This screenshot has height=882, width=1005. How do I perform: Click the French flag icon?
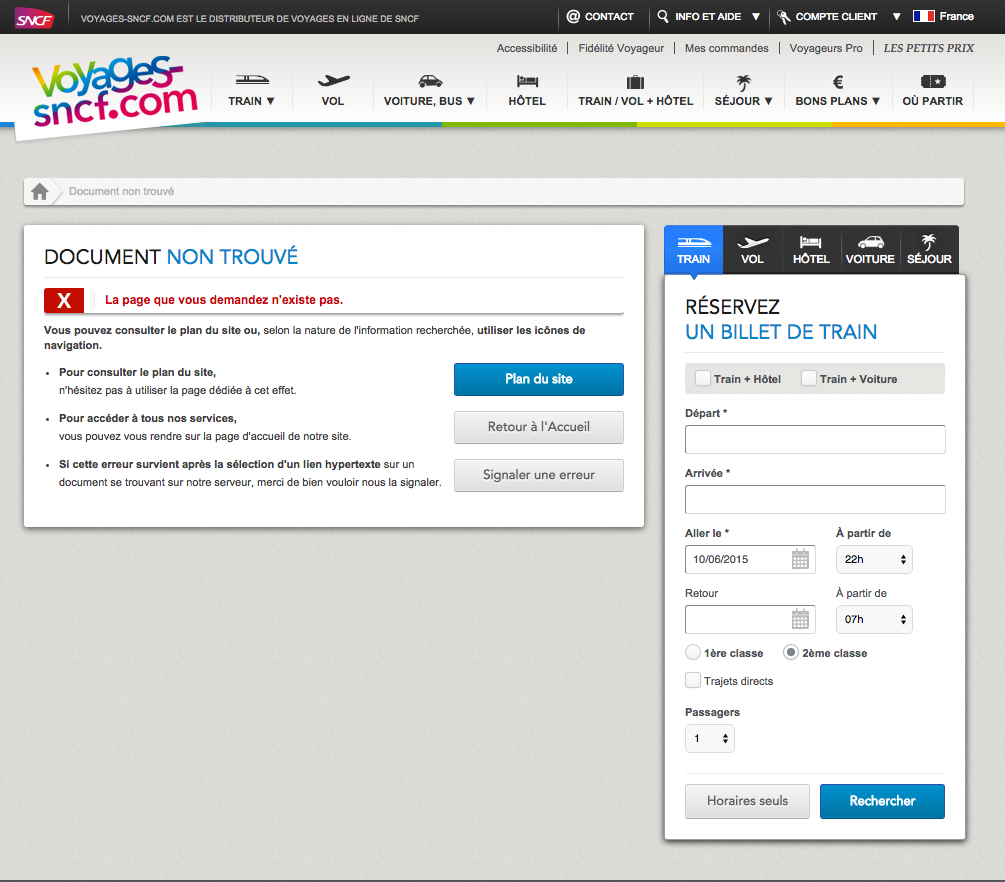[924, 16]
